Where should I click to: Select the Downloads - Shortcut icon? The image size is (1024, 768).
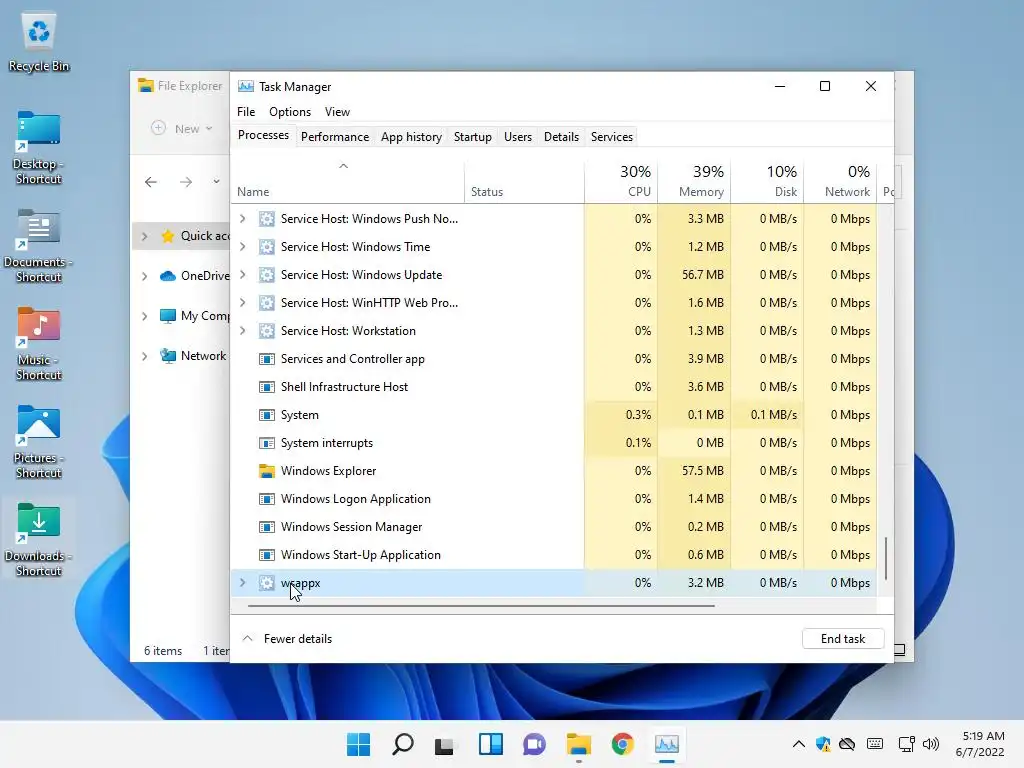[39, 539]
